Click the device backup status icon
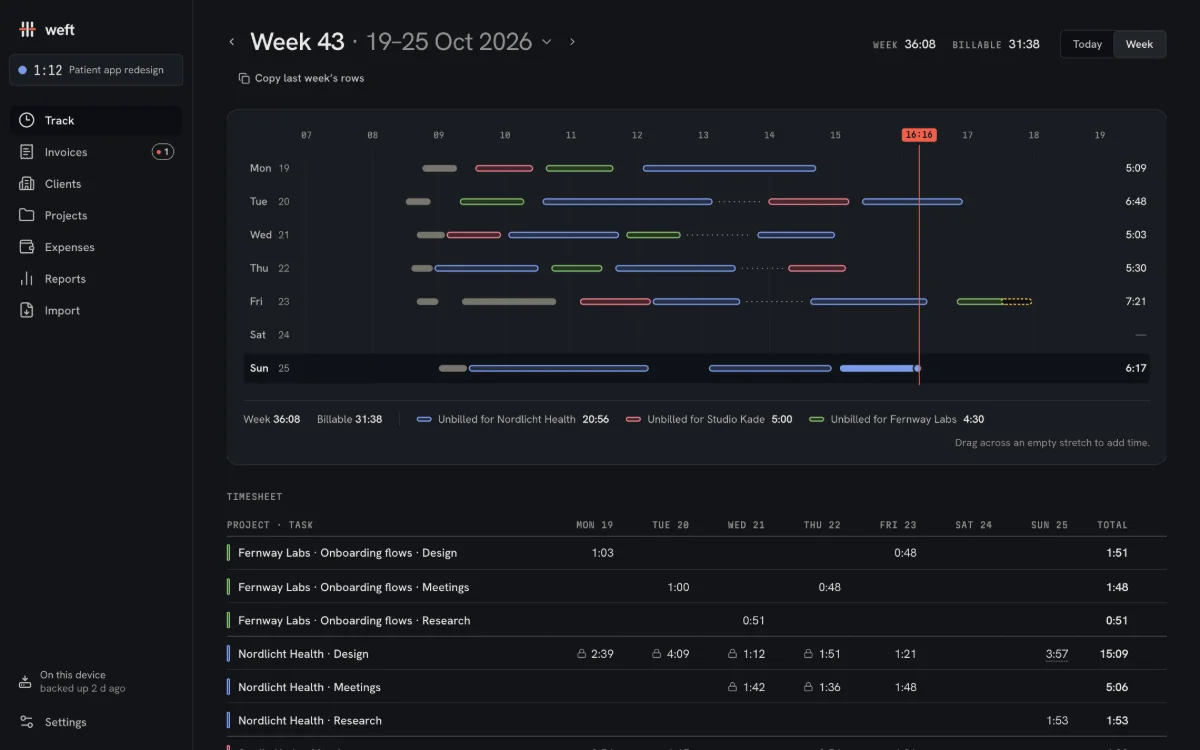Screen dimensions: 1200x750 [x=25, y=682]
